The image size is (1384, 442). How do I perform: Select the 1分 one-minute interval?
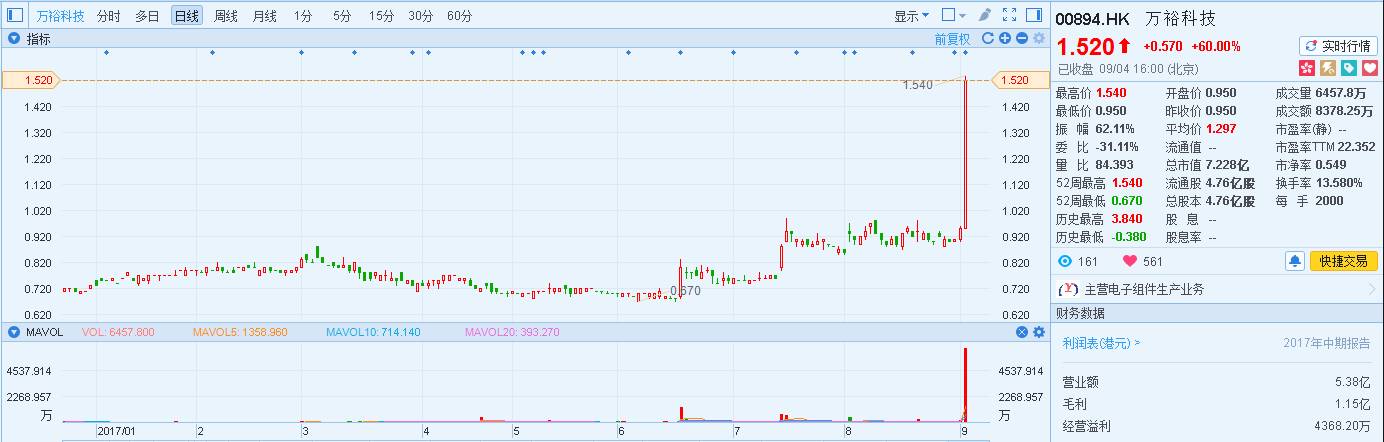(303, 16)
